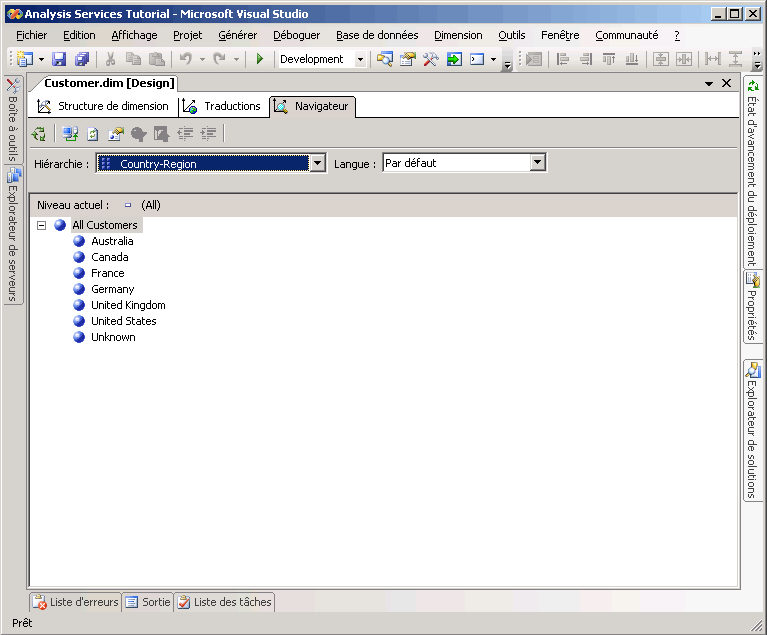The image size is (767, 635).
Task: Open Boîte à outils side panel
Action: tap(13, 120)
